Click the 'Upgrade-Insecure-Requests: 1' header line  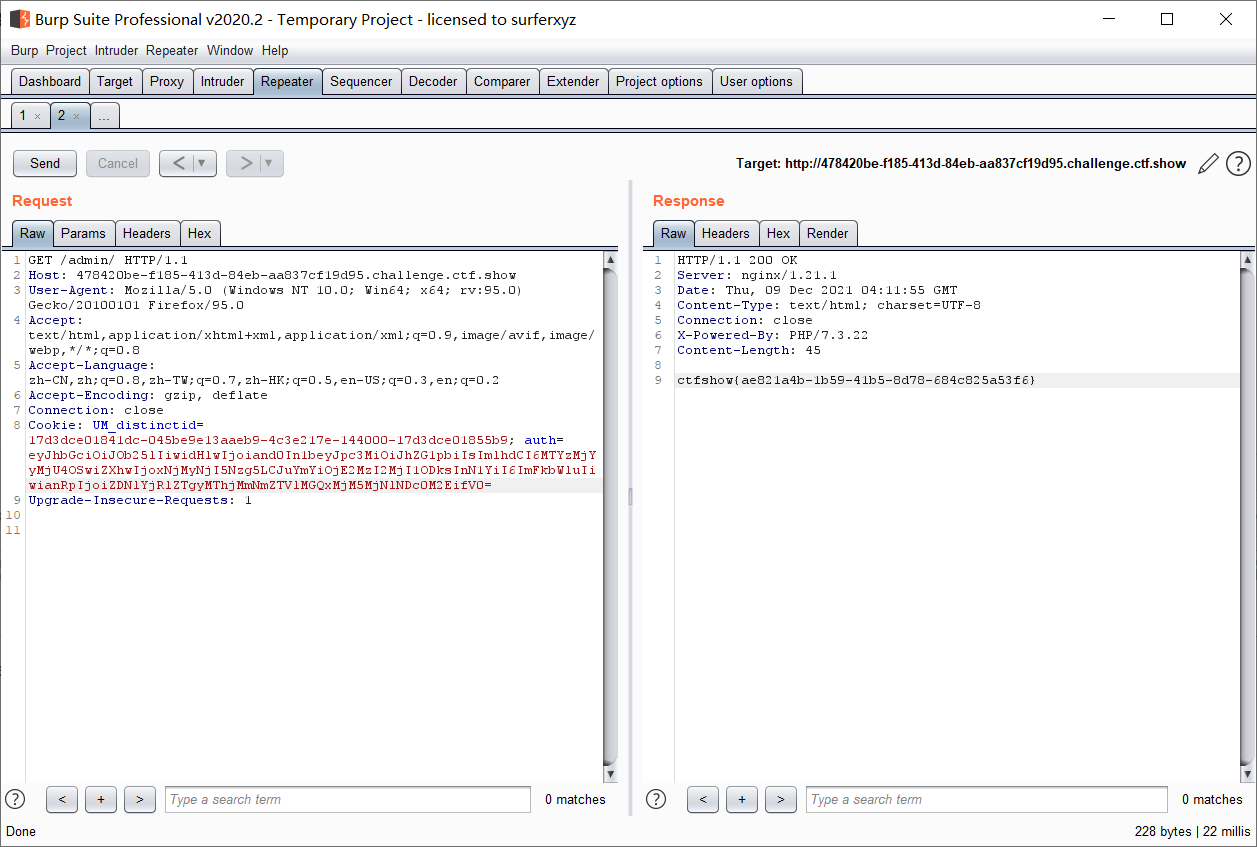(x=140, y=500)
